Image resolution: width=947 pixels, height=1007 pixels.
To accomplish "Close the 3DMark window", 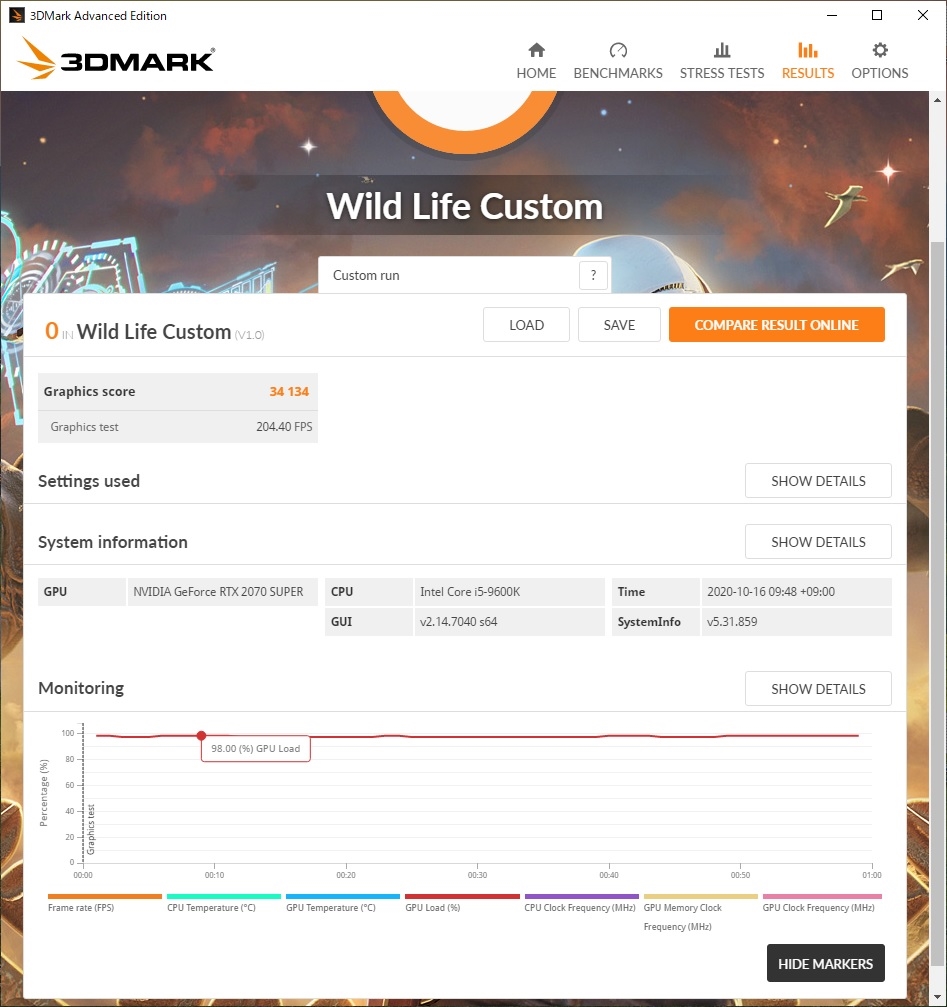I will 923,15.
